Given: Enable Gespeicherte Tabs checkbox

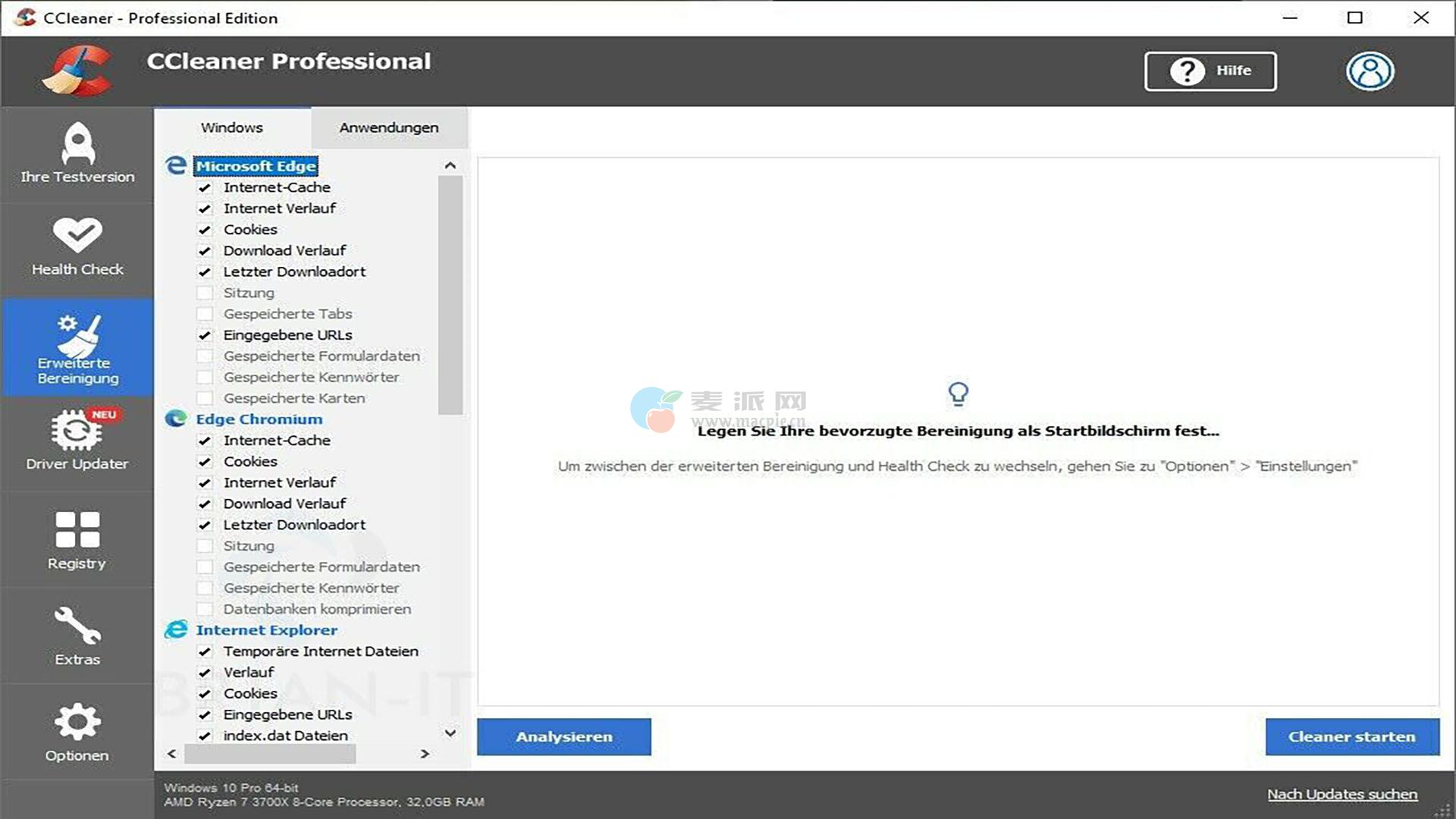Looking at the screenshot, I should click(204, 314).
